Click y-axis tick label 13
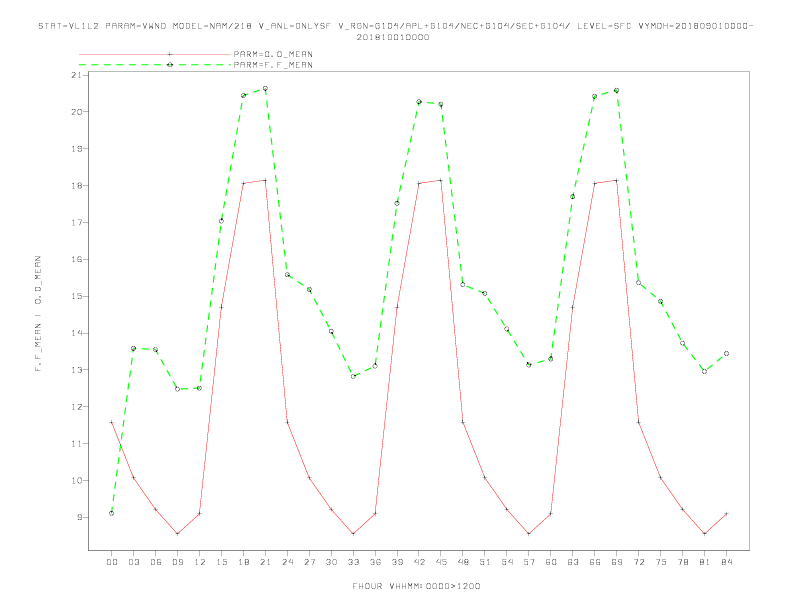 pyautogui.click(x=76, y=370)
